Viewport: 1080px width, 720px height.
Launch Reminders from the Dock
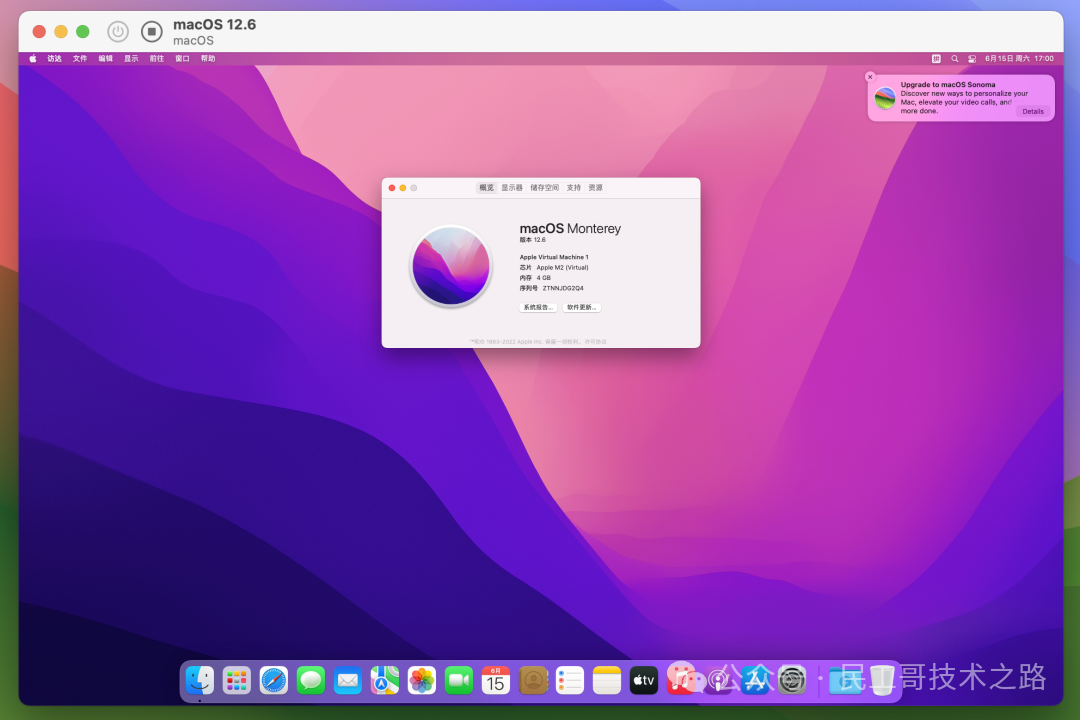570,681
